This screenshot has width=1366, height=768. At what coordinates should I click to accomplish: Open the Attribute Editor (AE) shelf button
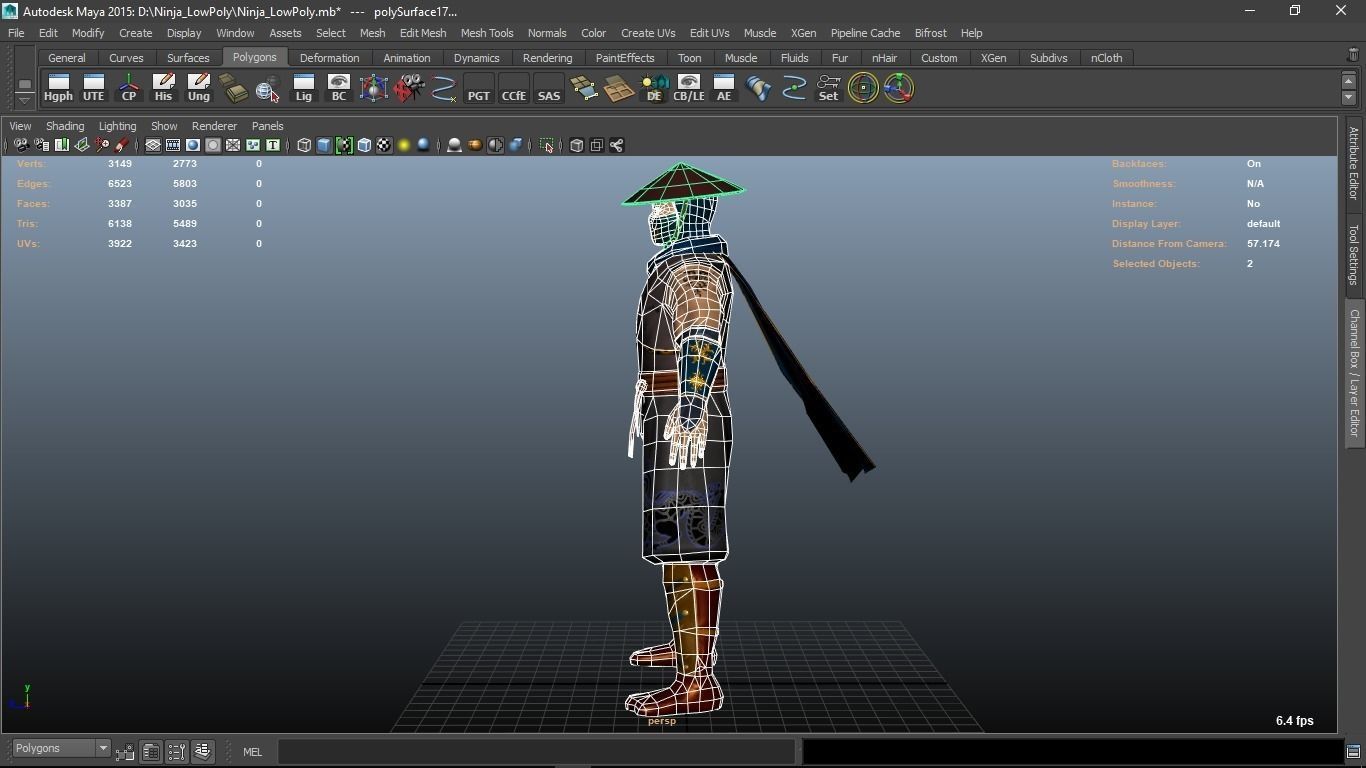tap(723, 88)
